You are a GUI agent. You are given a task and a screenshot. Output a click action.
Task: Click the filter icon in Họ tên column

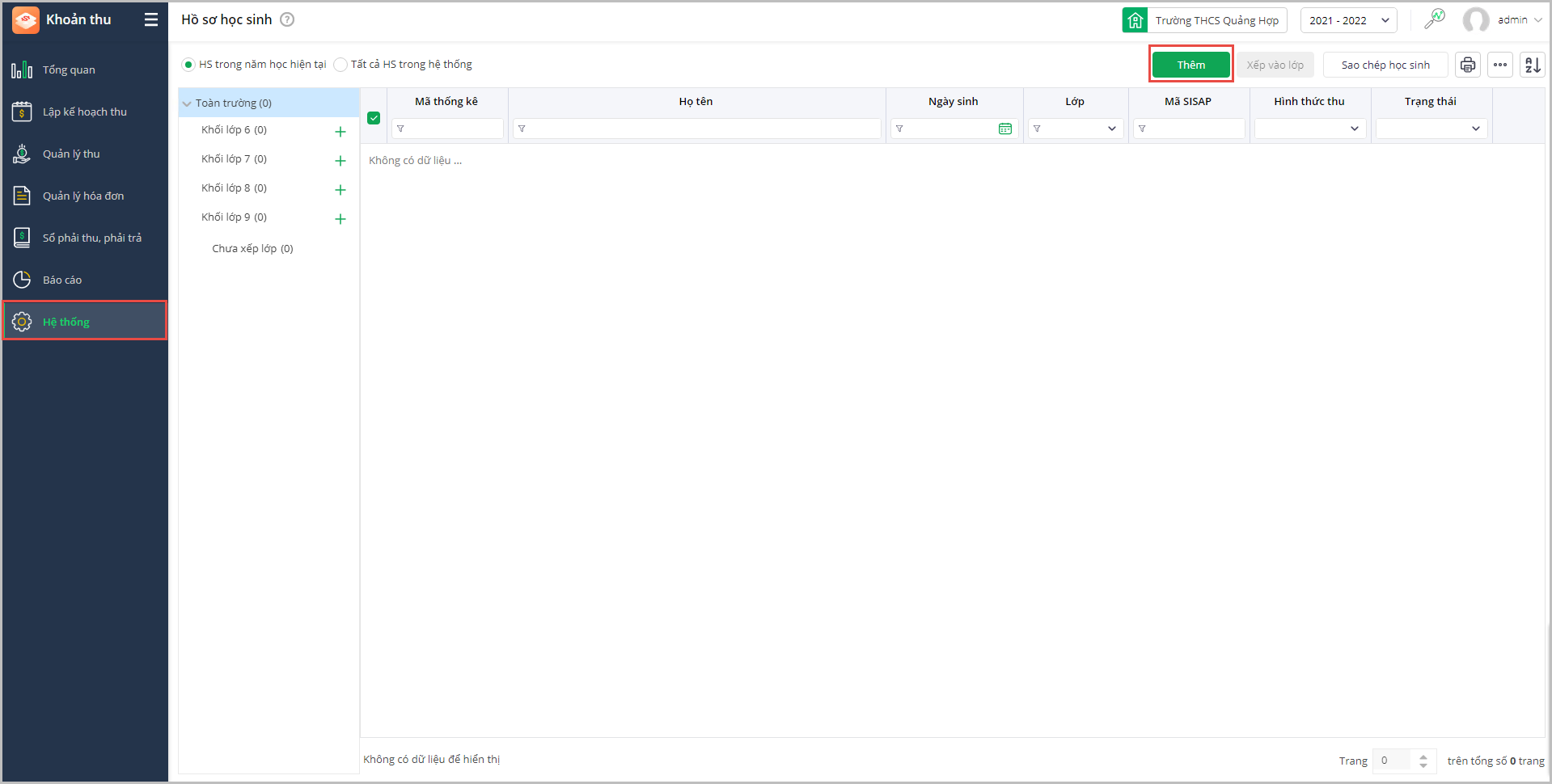tap(522, 129)
